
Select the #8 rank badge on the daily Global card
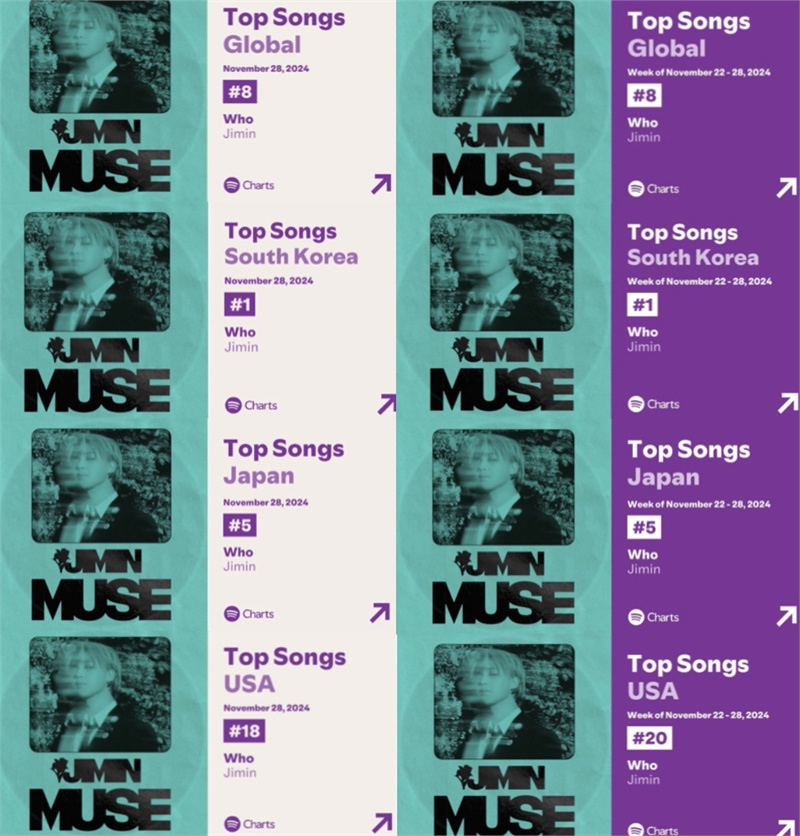pos(240,92)
